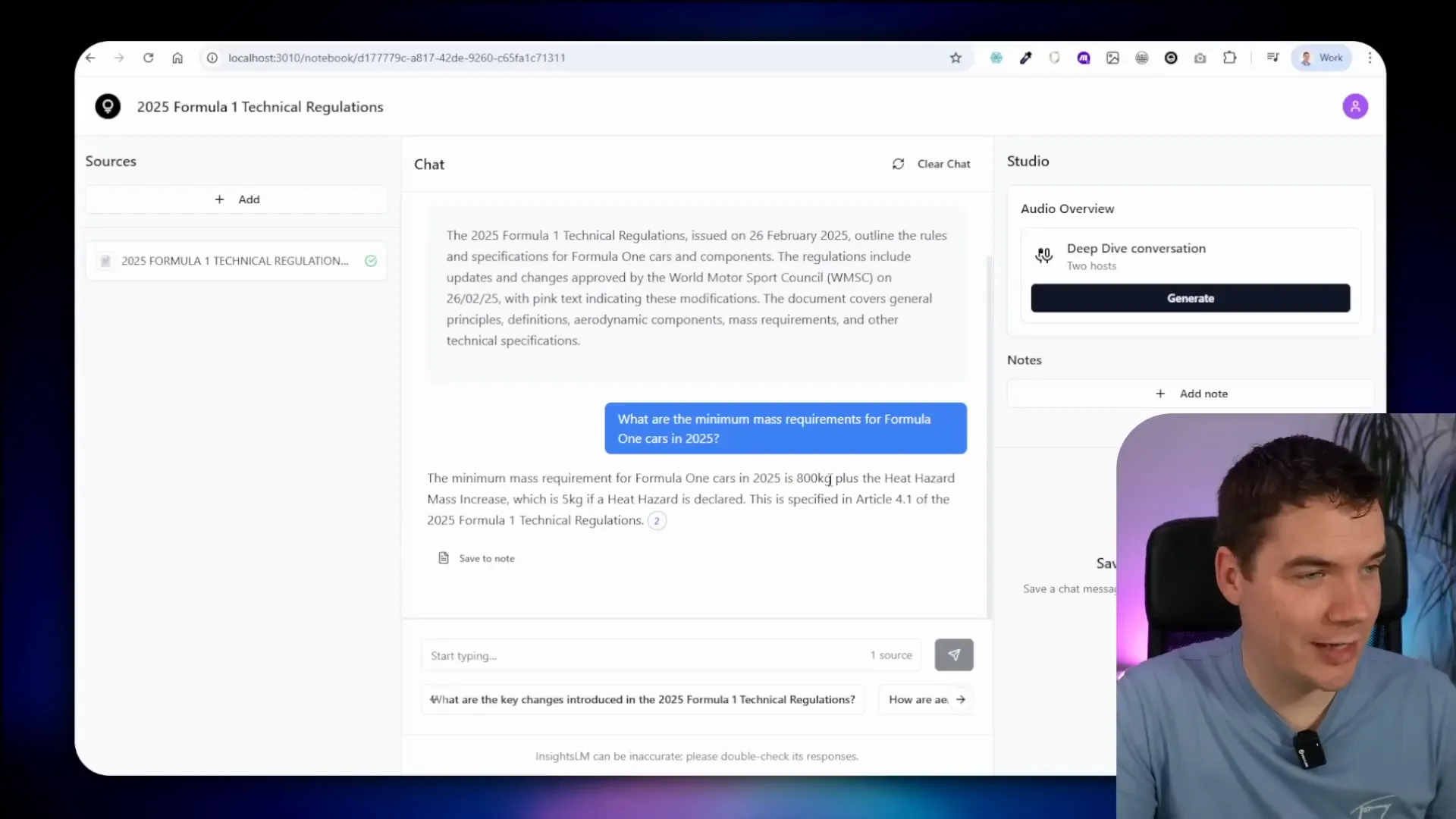Open the browser home page icon
This screenshot has height=819, width=1456.
coord(177,58)
